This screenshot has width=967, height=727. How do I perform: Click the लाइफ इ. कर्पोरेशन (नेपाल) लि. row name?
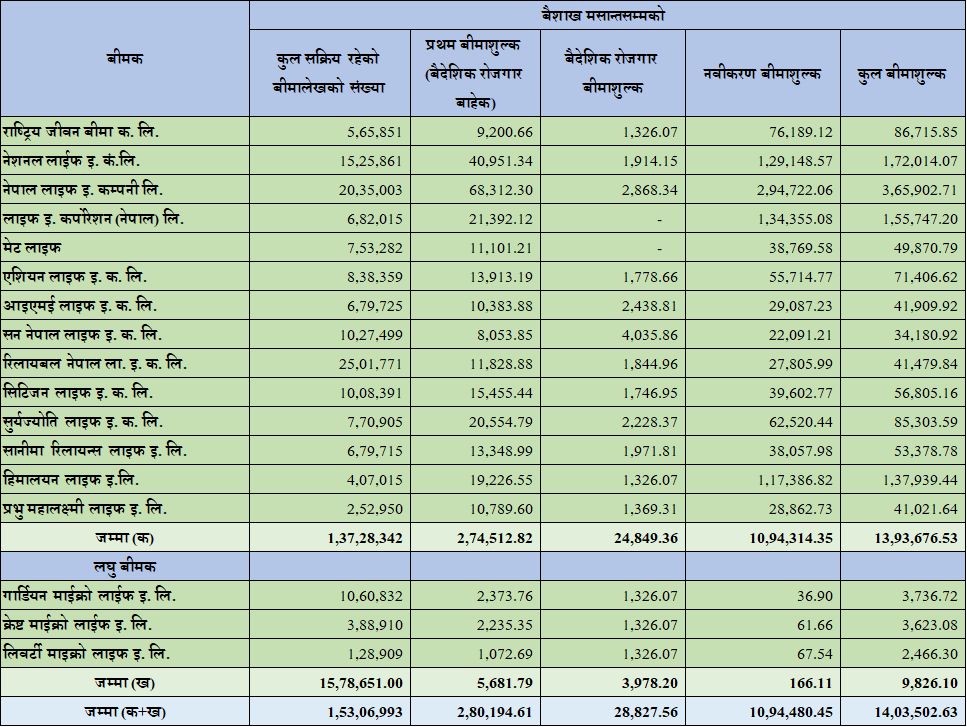[93, 218]
